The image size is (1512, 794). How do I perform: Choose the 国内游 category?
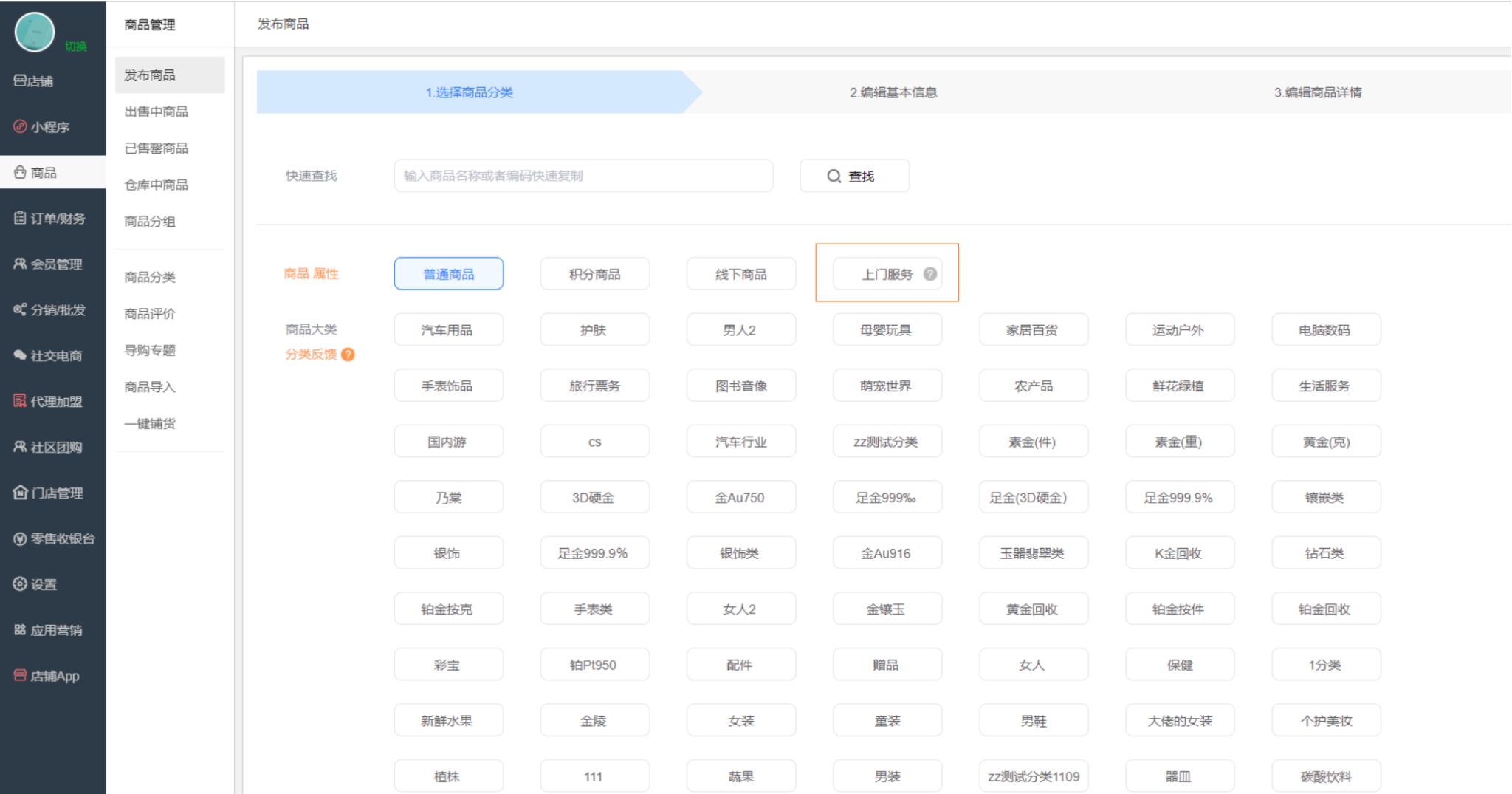pos(449,442)
